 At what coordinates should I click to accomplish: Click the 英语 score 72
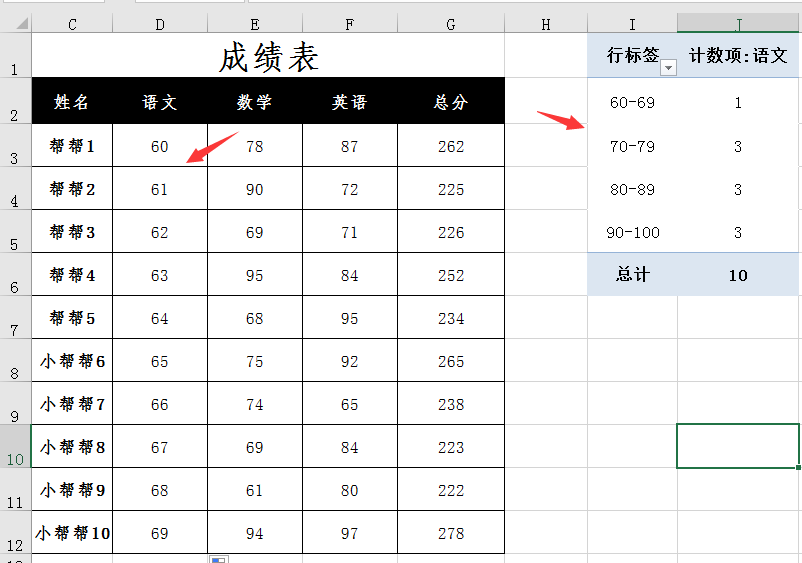pyautogui.click(x=350, y=189)
